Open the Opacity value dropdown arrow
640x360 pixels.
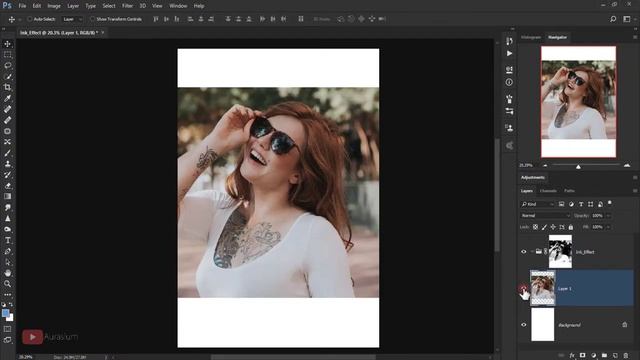tap(608, 216)
